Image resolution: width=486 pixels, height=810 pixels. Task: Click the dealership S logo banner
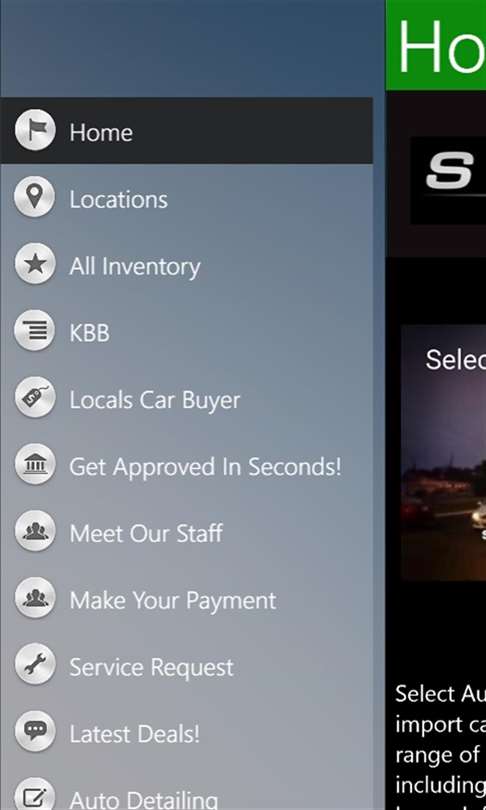(448, 180)
